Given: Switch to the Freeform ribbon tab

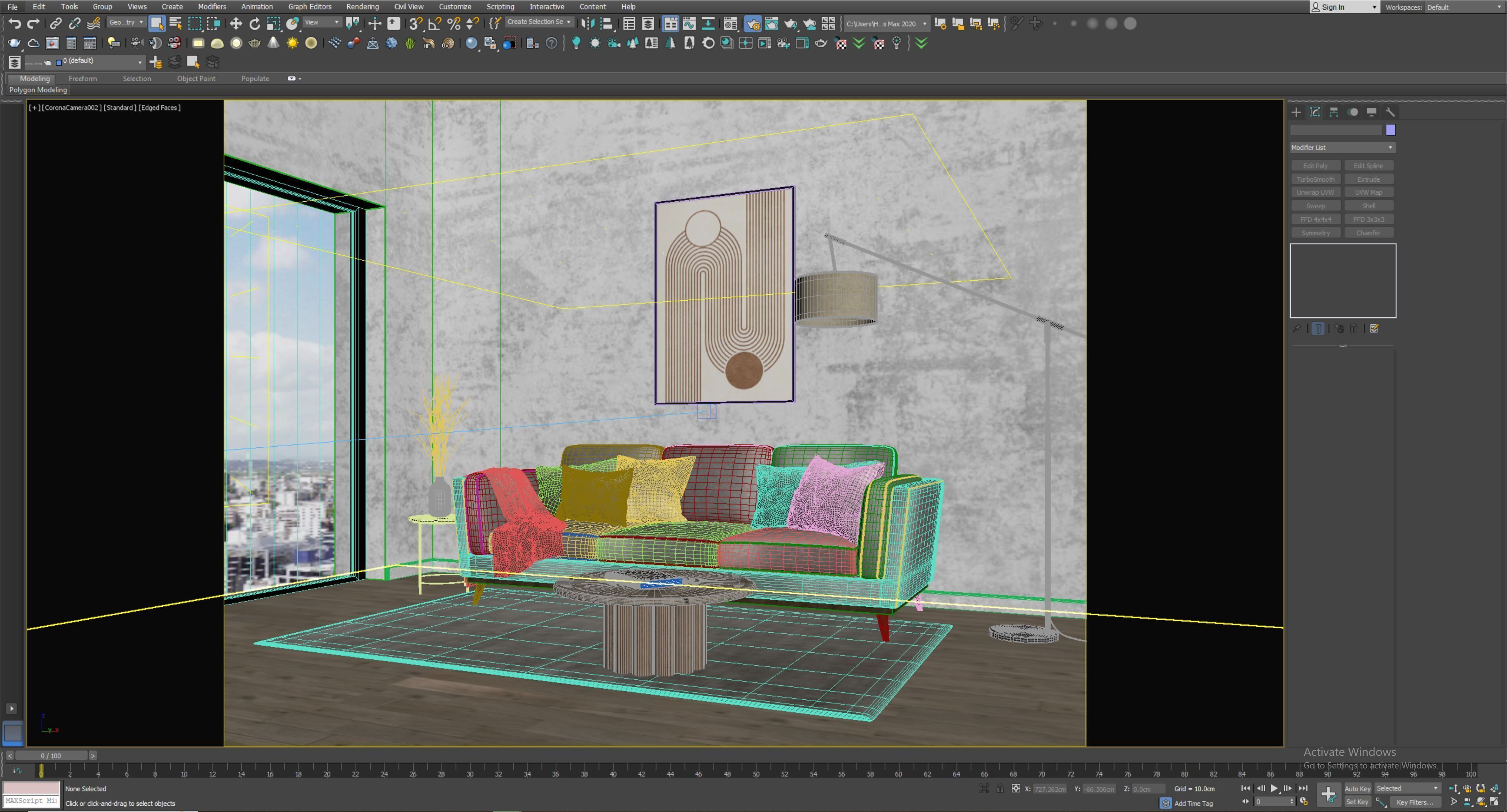Looking at the screenshot, I should [82, 78].
